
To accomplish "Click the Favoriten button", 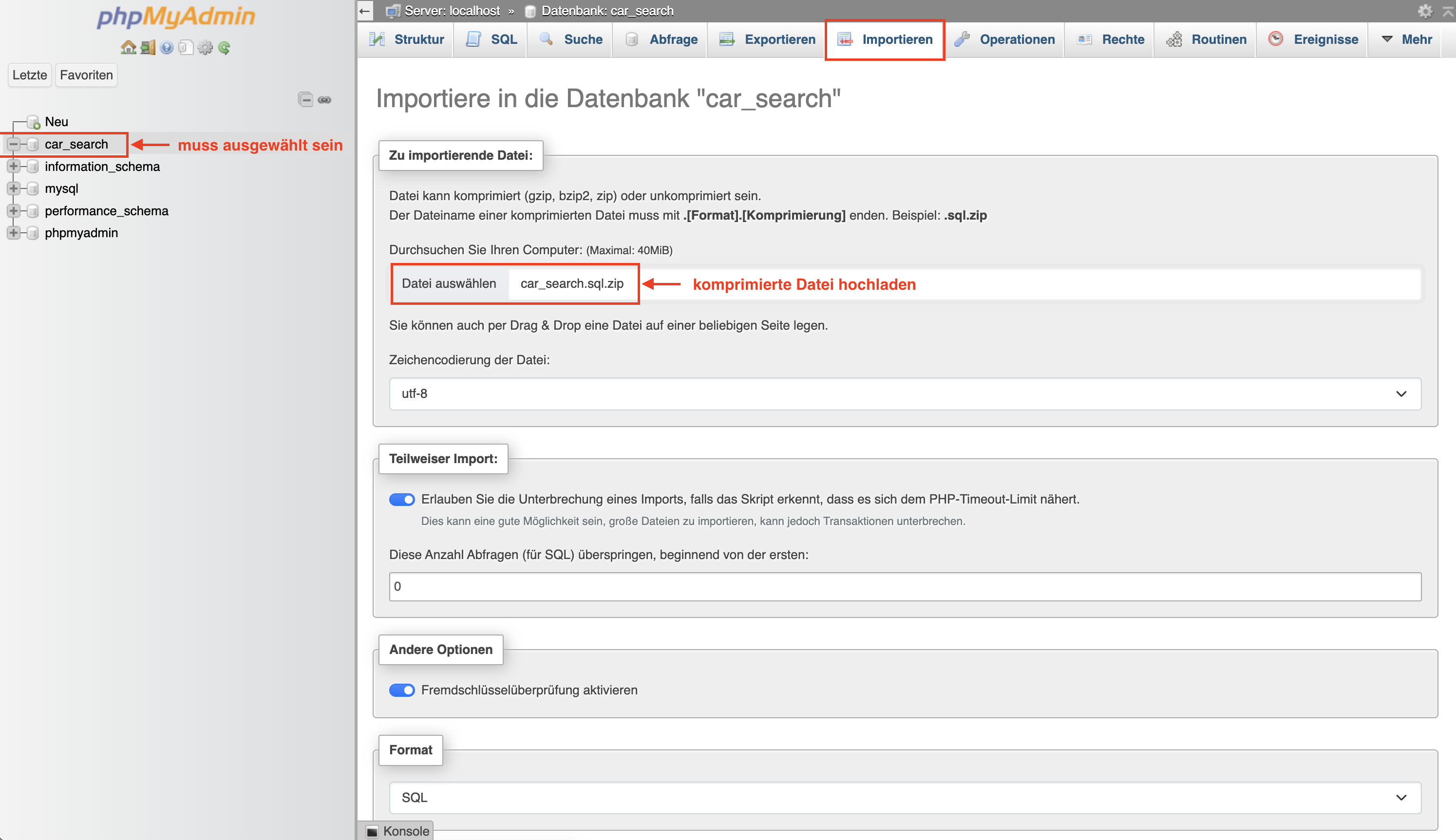I will (x=86, y=75).
